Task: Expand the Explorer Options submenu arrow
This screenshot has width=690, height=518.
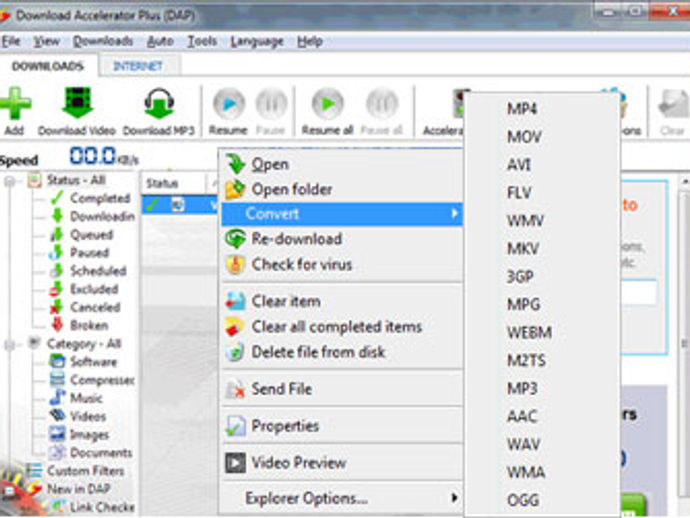Action: pyautogui.click(x=454, y=498)
